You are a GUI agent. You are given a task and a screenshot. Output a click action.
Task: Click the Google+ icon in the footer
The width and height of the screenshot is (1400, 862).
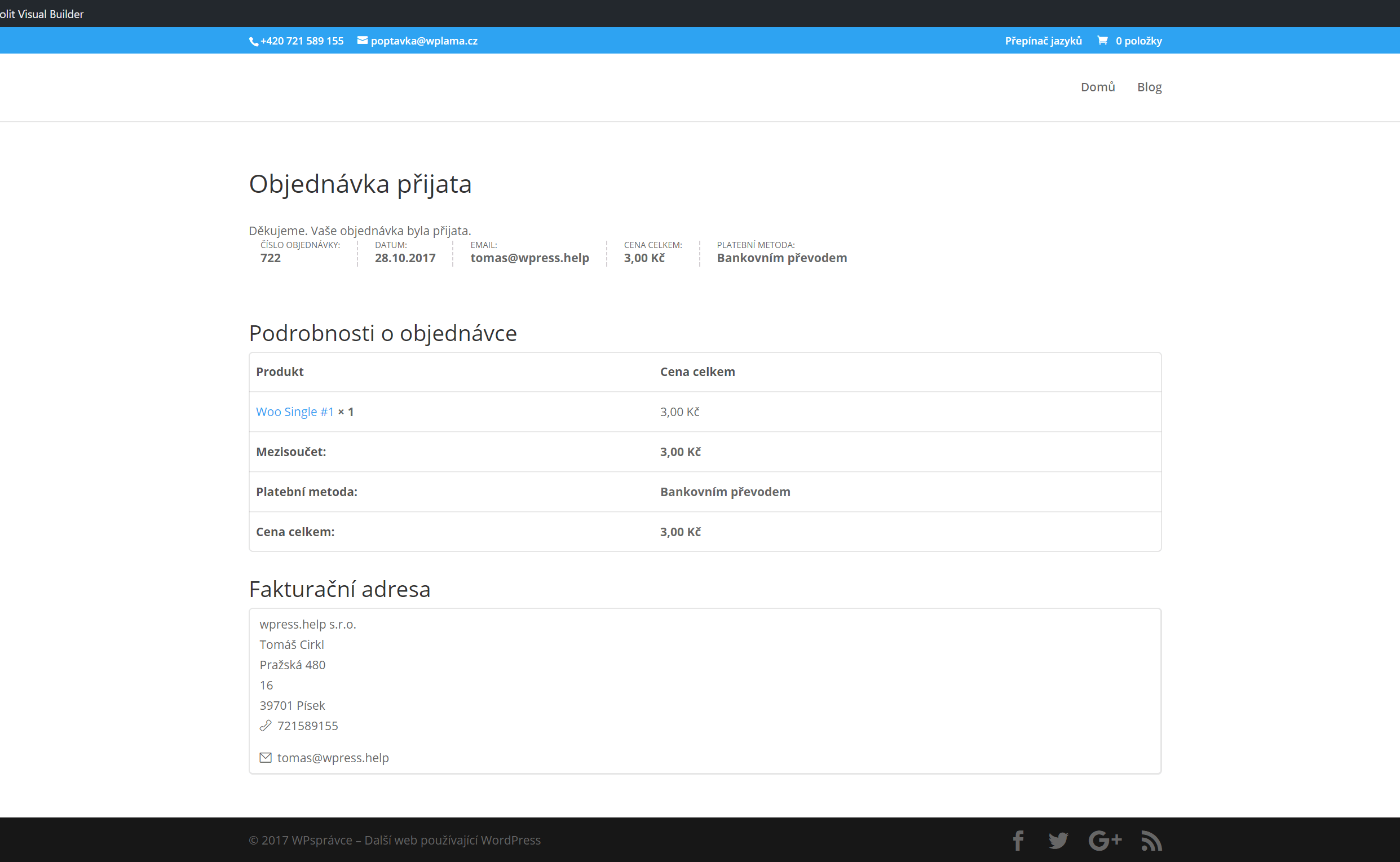[x=1105, y=840]
